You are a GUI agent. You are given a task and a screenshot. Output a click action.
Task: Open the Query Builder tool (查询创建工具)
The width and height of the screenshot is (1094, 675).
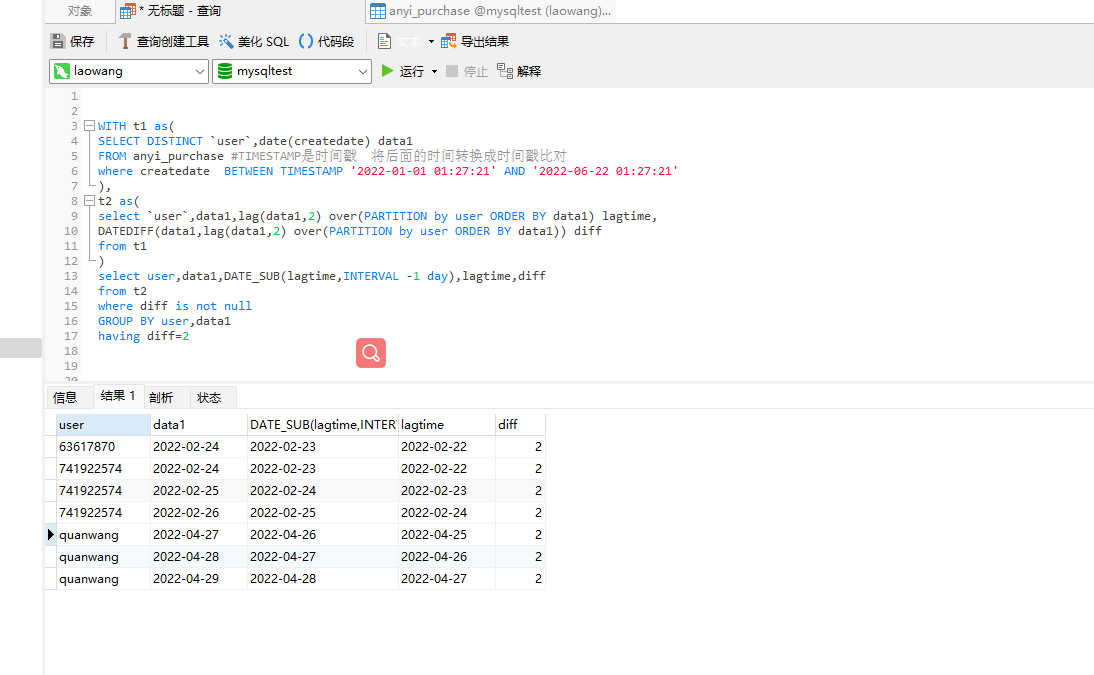(x=164, y=41)
